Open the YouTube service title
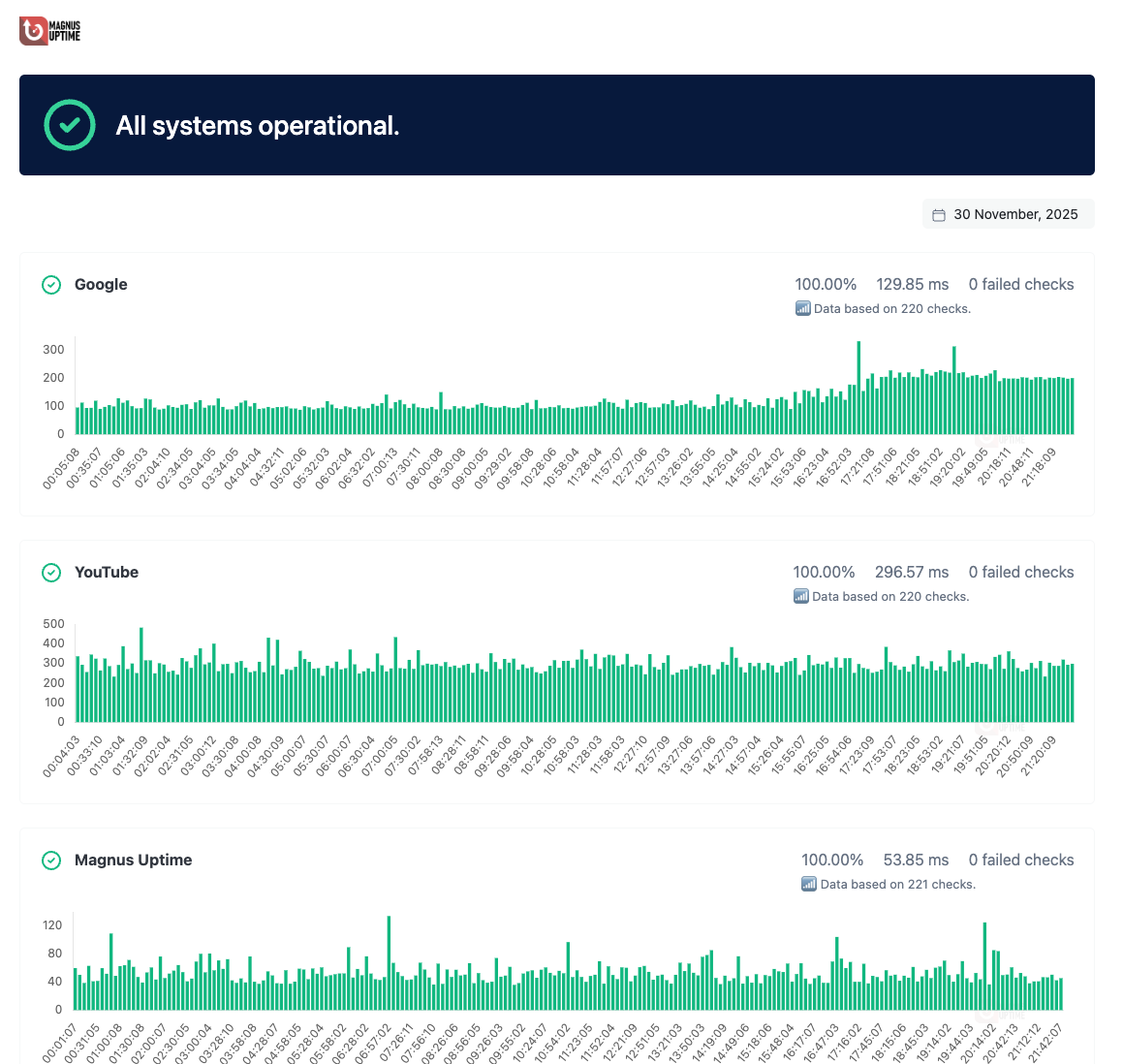The height and width of the screenshot is (1064, 1123). (107, 573)
